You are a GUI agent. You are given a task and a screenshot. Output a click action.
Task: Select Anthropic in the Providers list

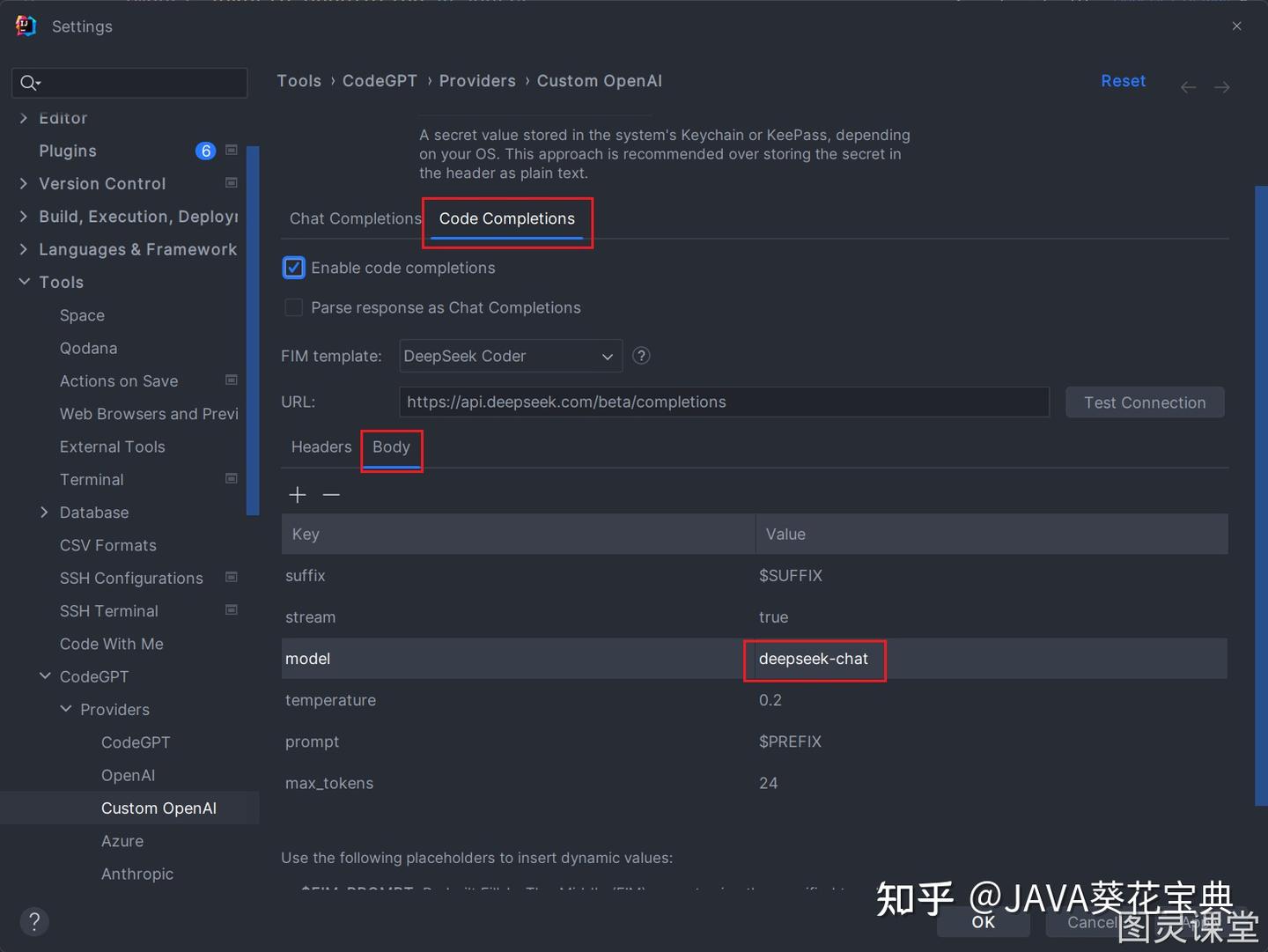pos(137,874)
